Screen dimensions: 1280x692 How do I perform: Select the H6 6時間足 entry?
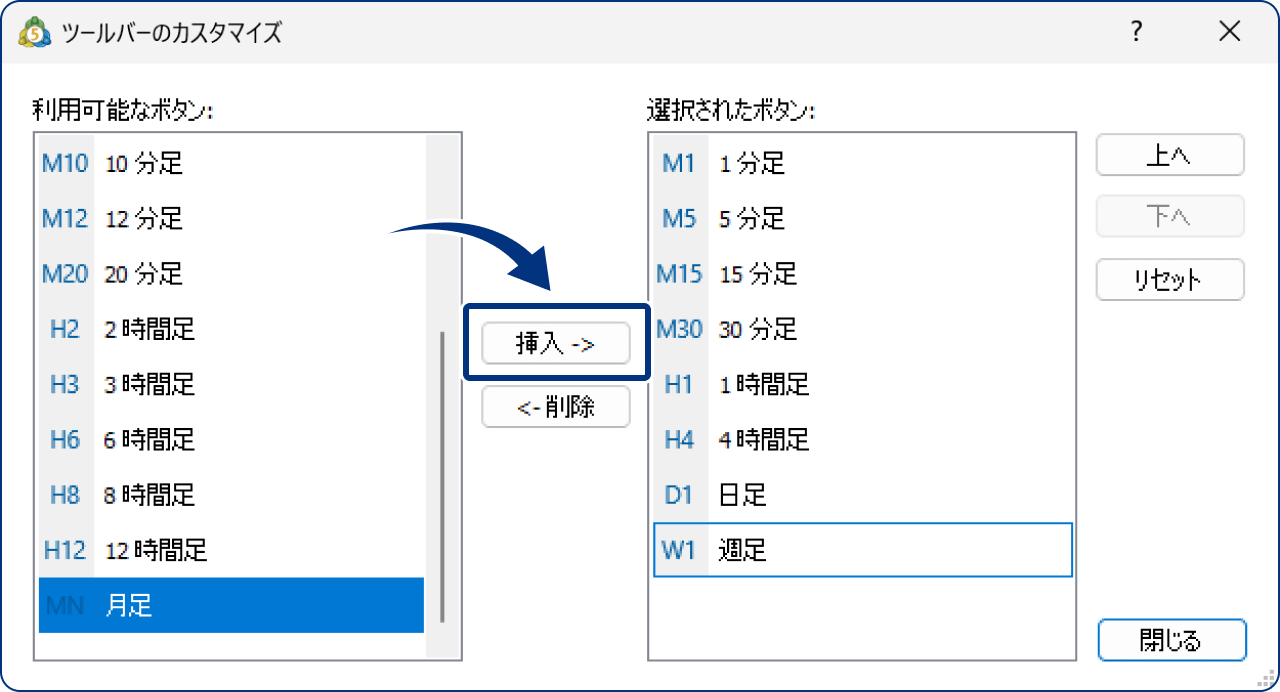point(200,439)
